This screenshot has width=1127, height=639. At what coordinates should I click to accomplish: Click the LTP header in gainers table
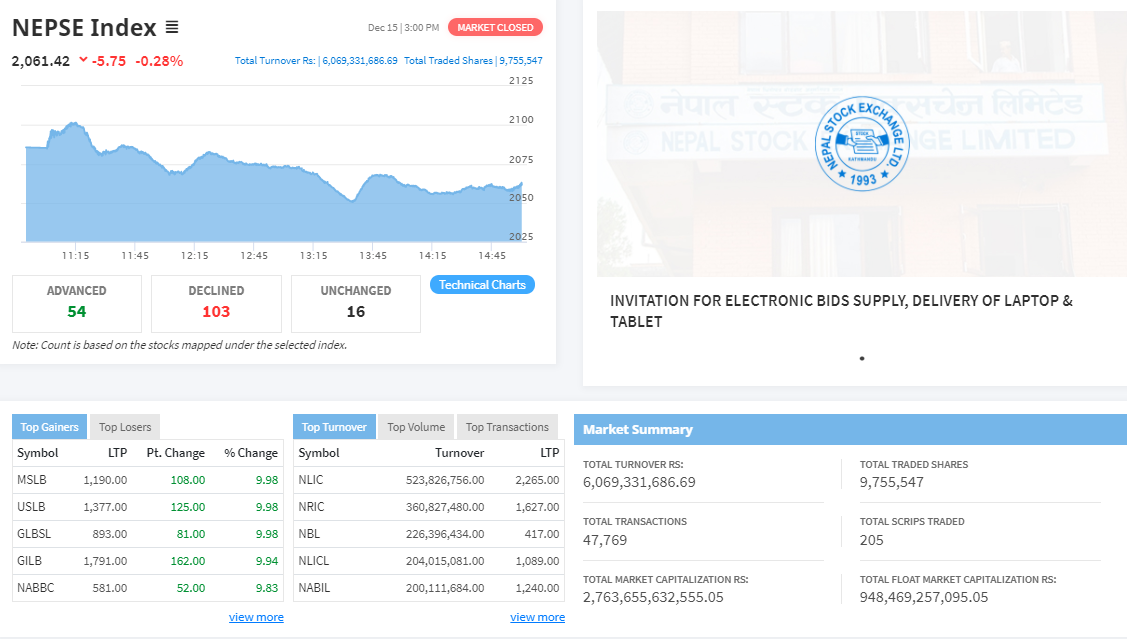[117, 453]
